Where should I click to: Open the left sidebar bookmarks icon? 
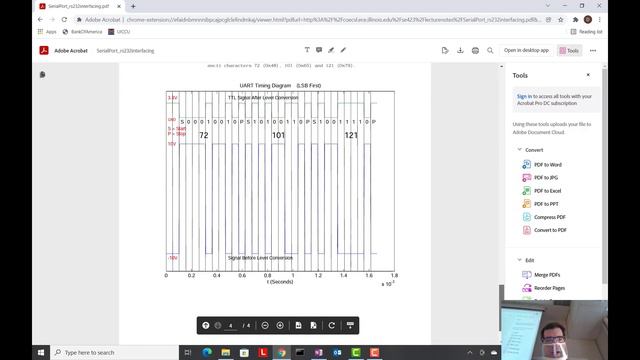pyautogui.click(x=42, y=75)
